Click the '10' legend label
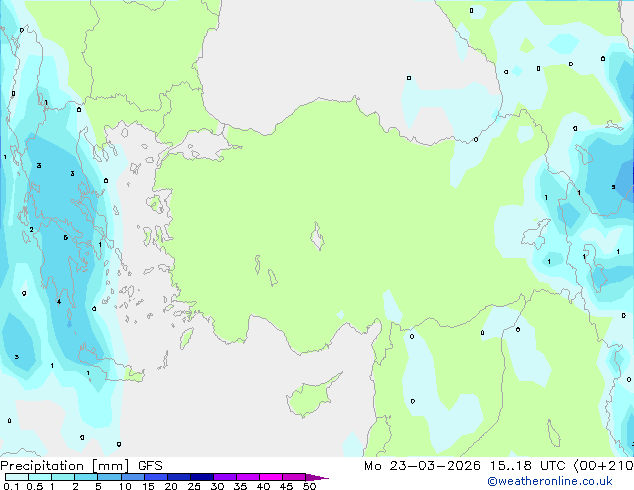This screenshot has height=490, width=634. click(x=125, y=486)
